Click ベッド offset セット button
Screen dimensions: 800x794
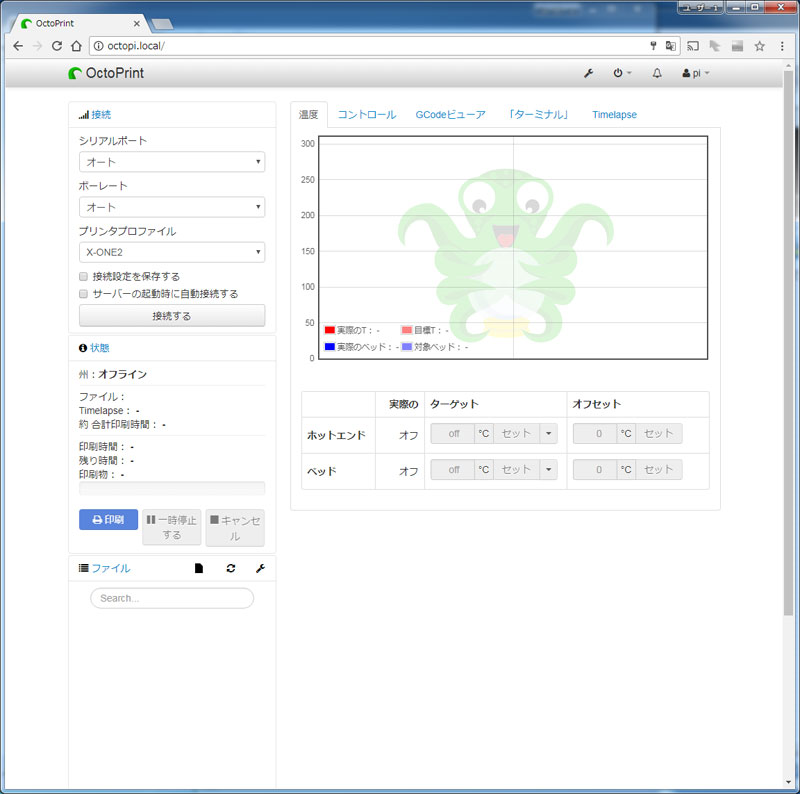click(x=659, y=469)
